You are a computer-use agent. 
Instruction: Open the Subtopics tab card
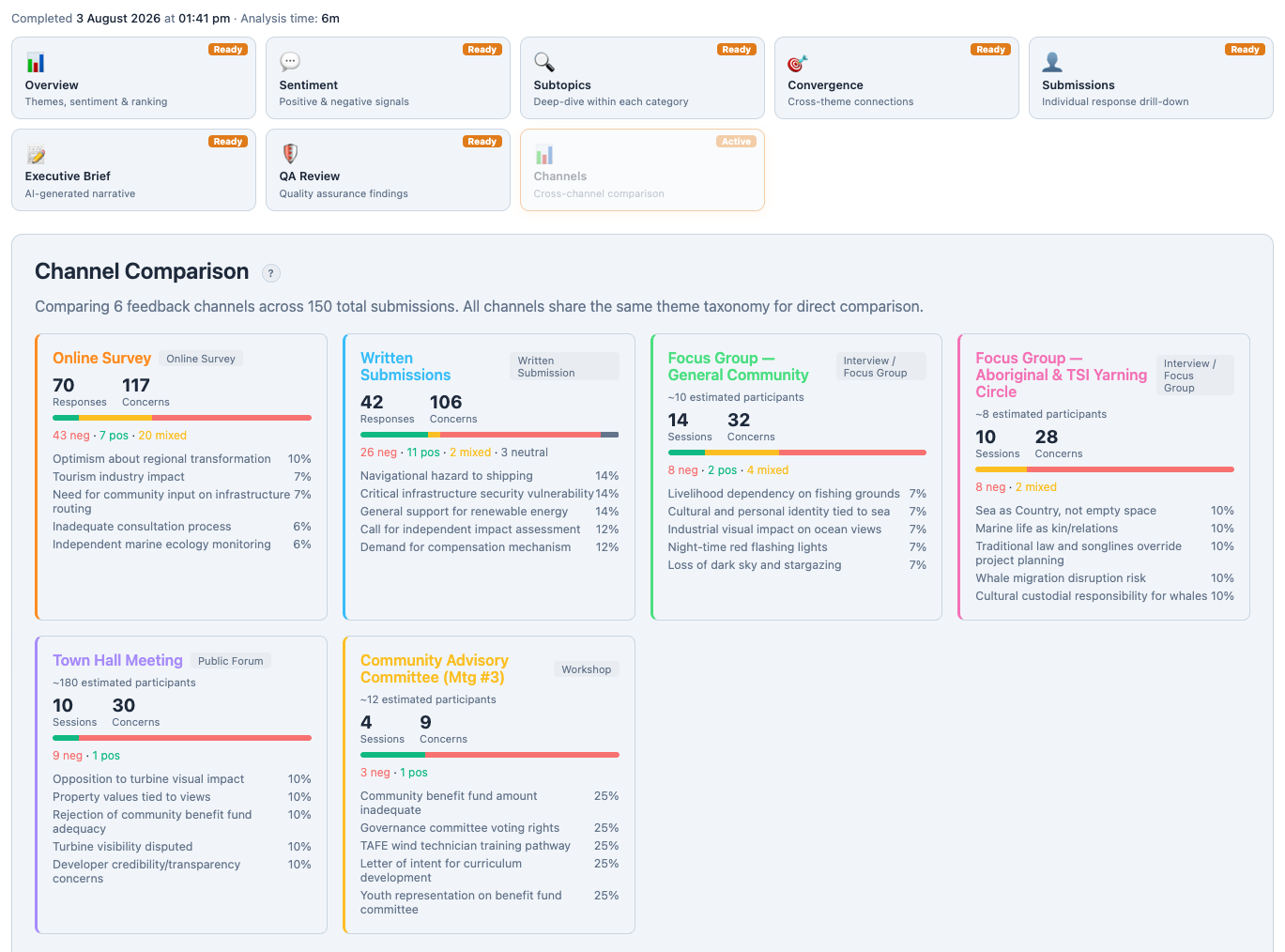click(642, 78)
